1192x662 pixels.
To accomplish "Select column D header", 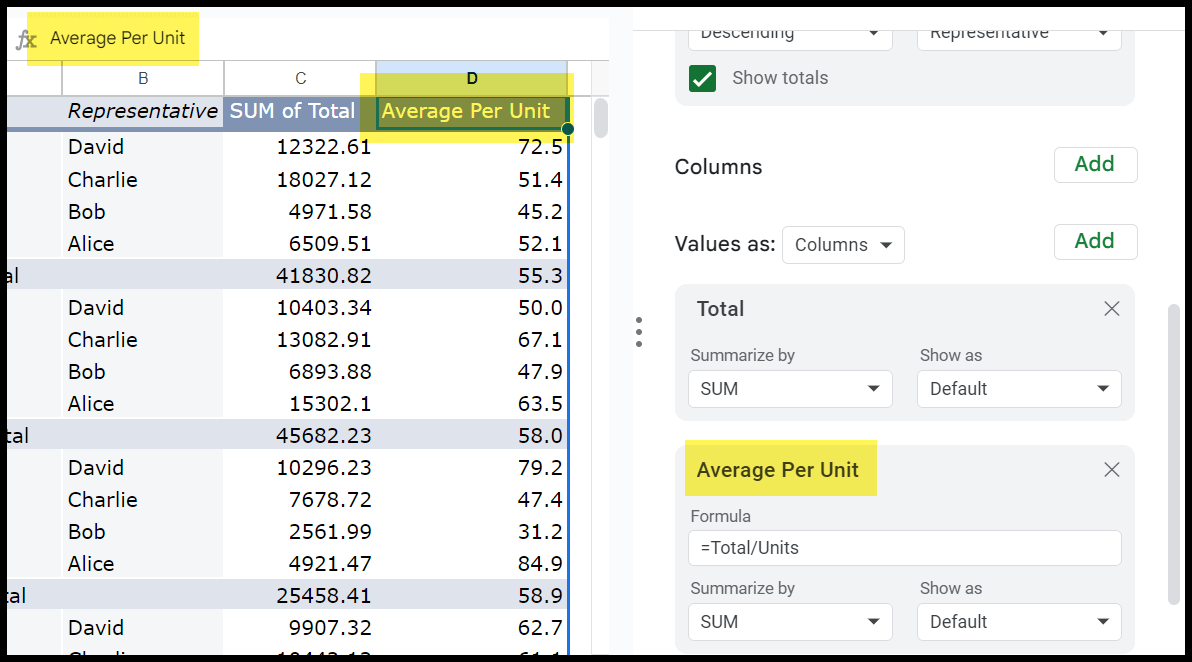I will click(x=471, y=78).
